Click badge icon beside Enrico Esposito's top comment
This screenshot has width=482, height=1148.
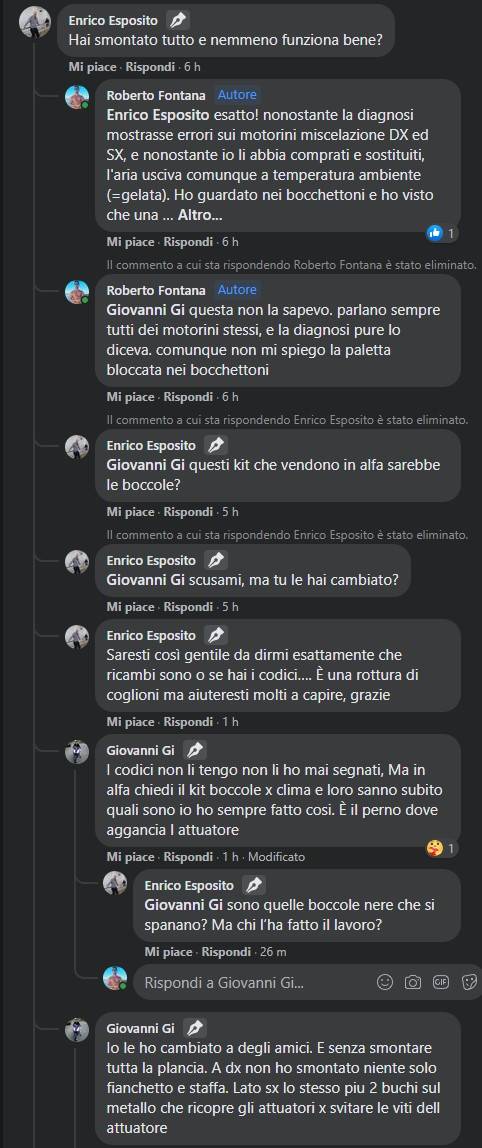(177, 20)
